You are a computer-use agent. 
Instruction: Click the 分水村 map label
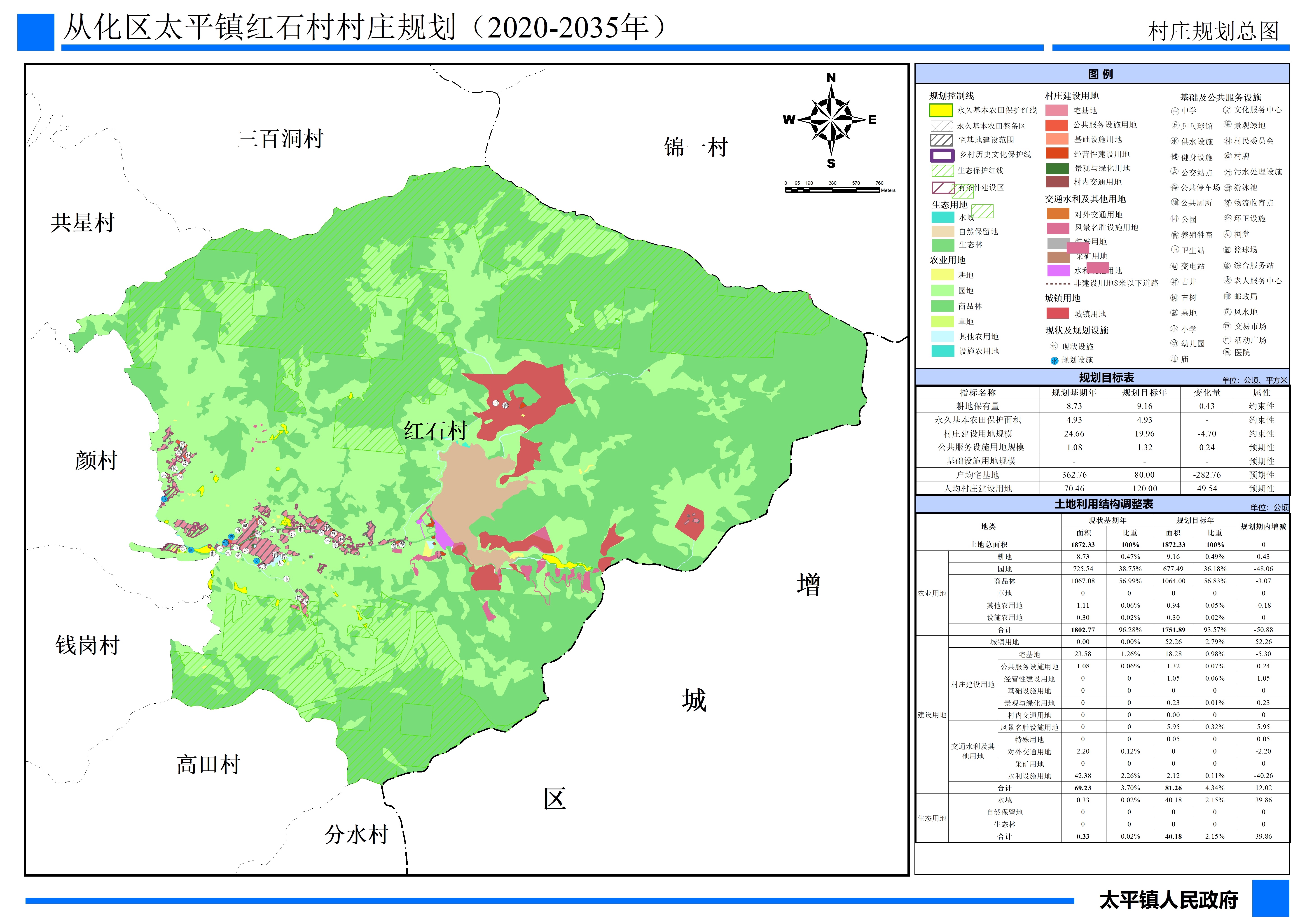[x=357, y=835]
